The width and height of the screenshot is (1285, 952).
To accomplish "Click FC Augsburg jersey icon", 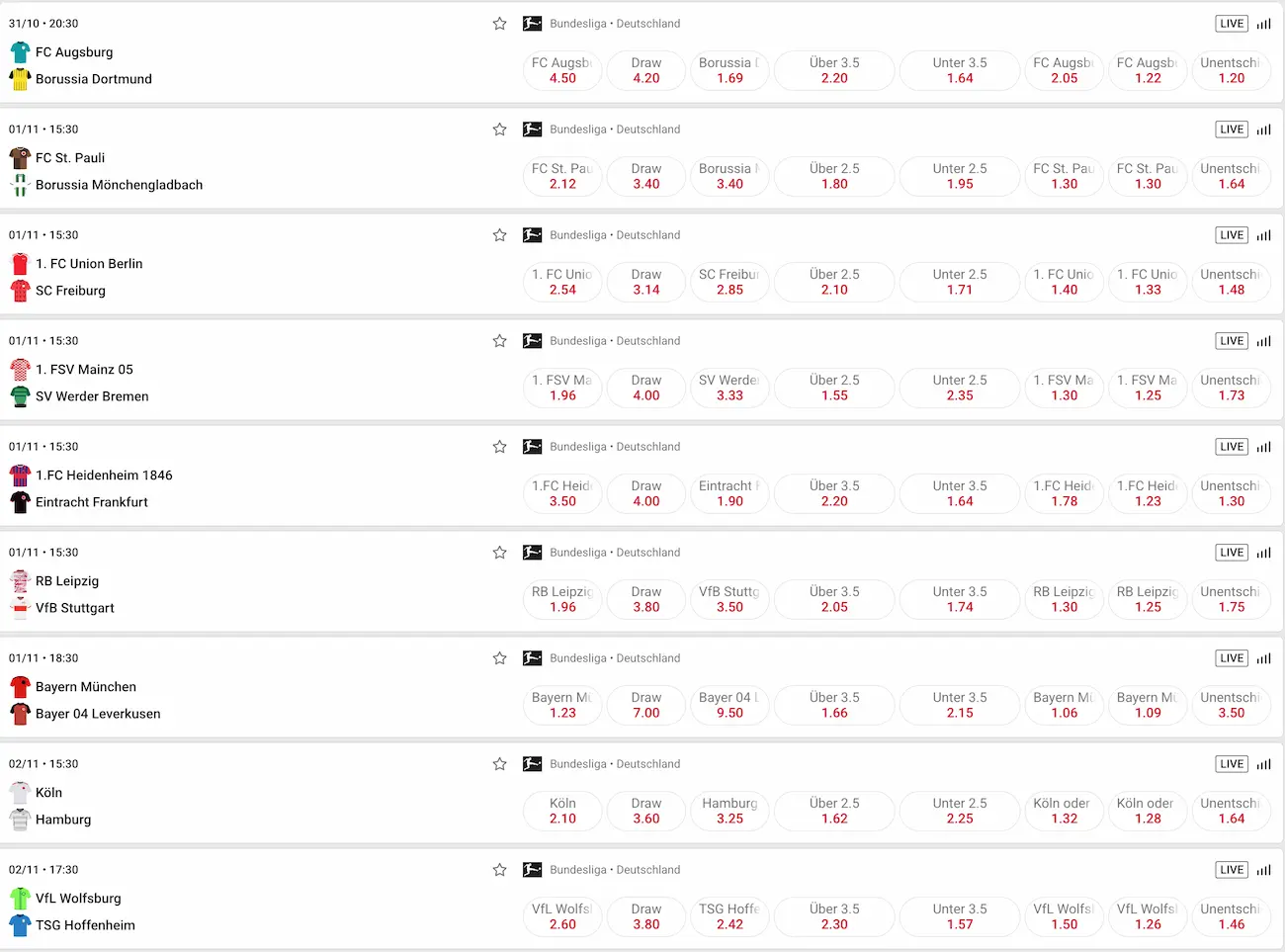I will point(20,52).
